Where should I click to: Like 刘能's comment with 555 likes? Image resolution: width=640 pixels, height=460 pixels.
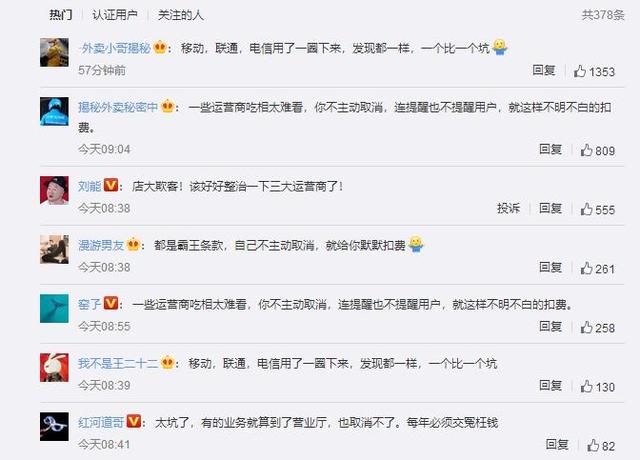coord(587,209)
